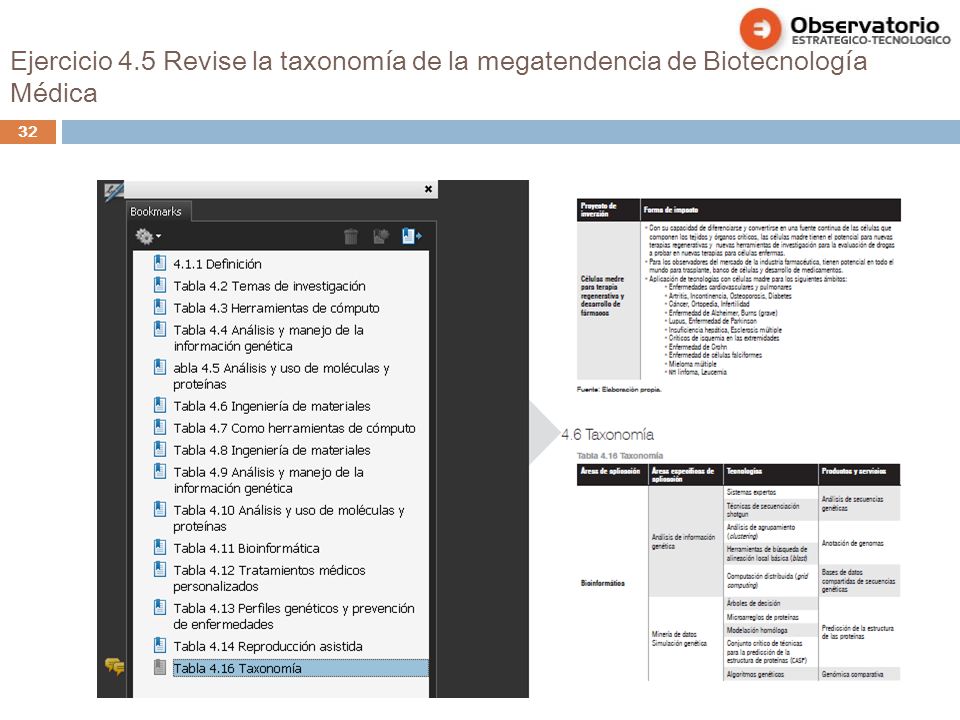Click the bookmark icon beside 'abla 4.5'

[x=160, y=367]
